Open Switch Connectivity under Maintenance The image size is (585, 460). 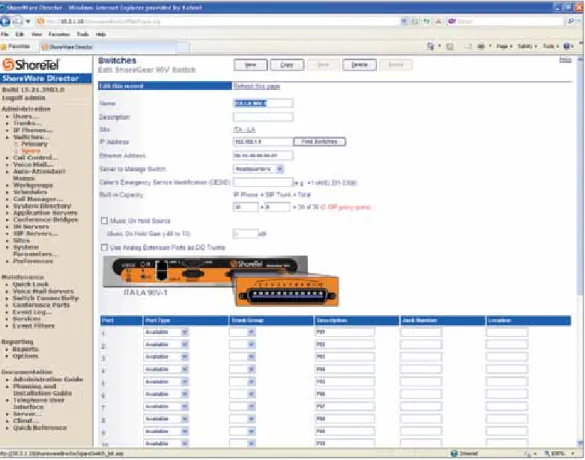click(x=46, y=298)
